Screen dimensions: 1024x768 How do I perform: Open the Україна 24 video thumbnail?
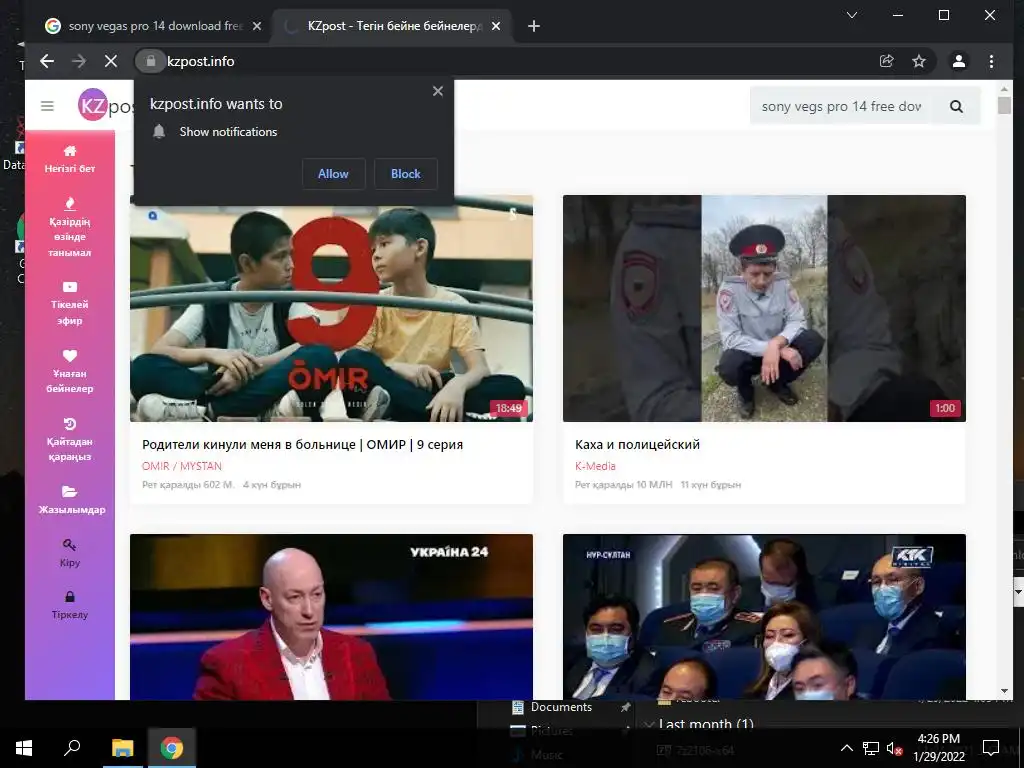pyautogui.click(x=331, y=617)
